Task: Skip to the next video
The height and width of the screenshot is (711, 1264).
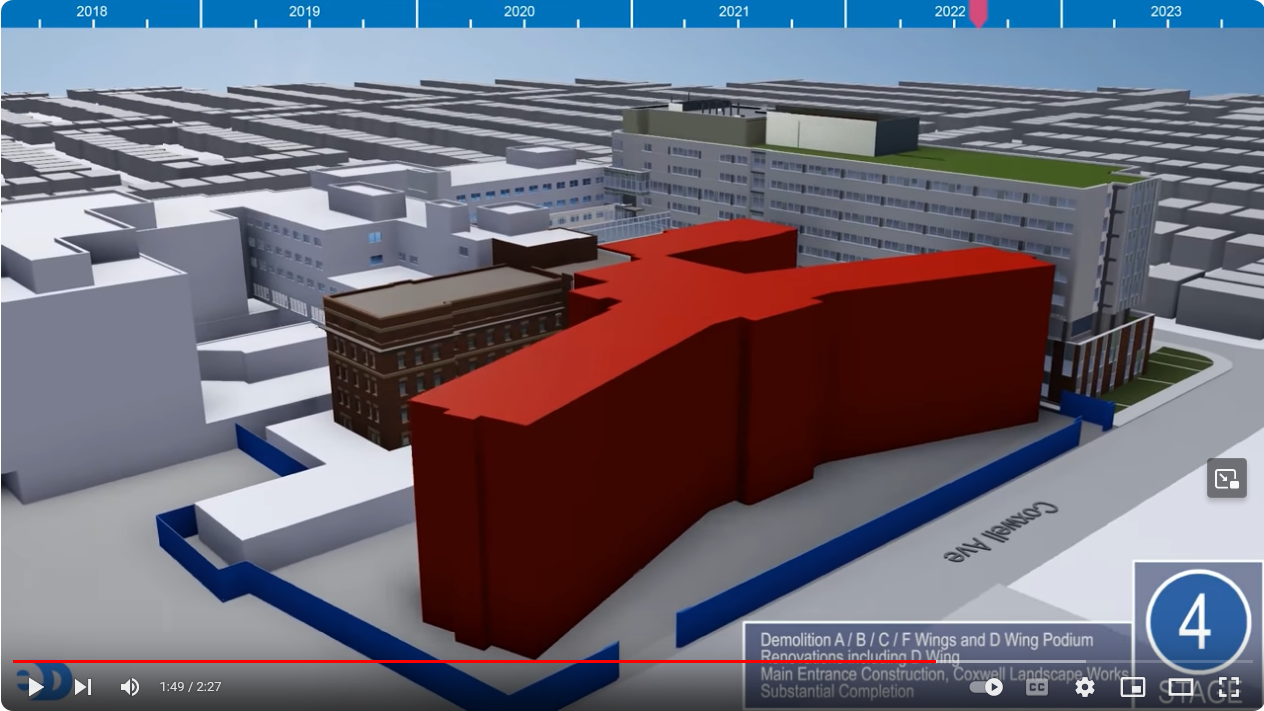Action: click(83, 687)
